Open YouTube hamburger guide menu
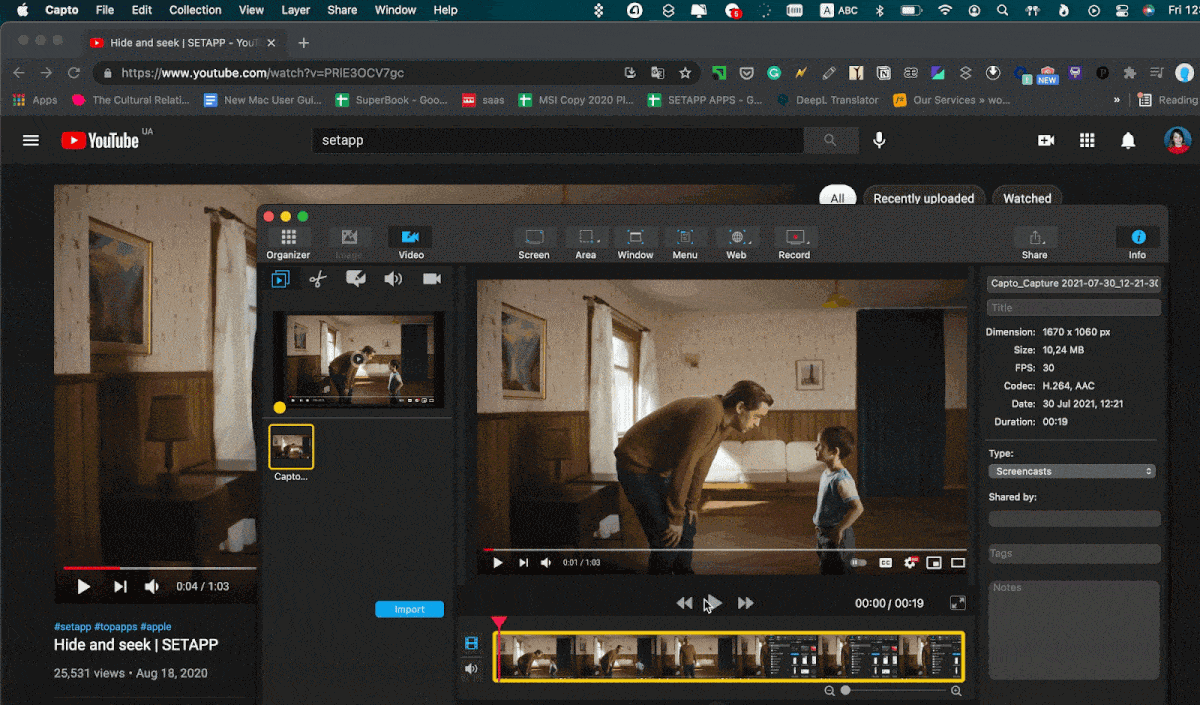1200x705 pixels. [x=31, y=141]
